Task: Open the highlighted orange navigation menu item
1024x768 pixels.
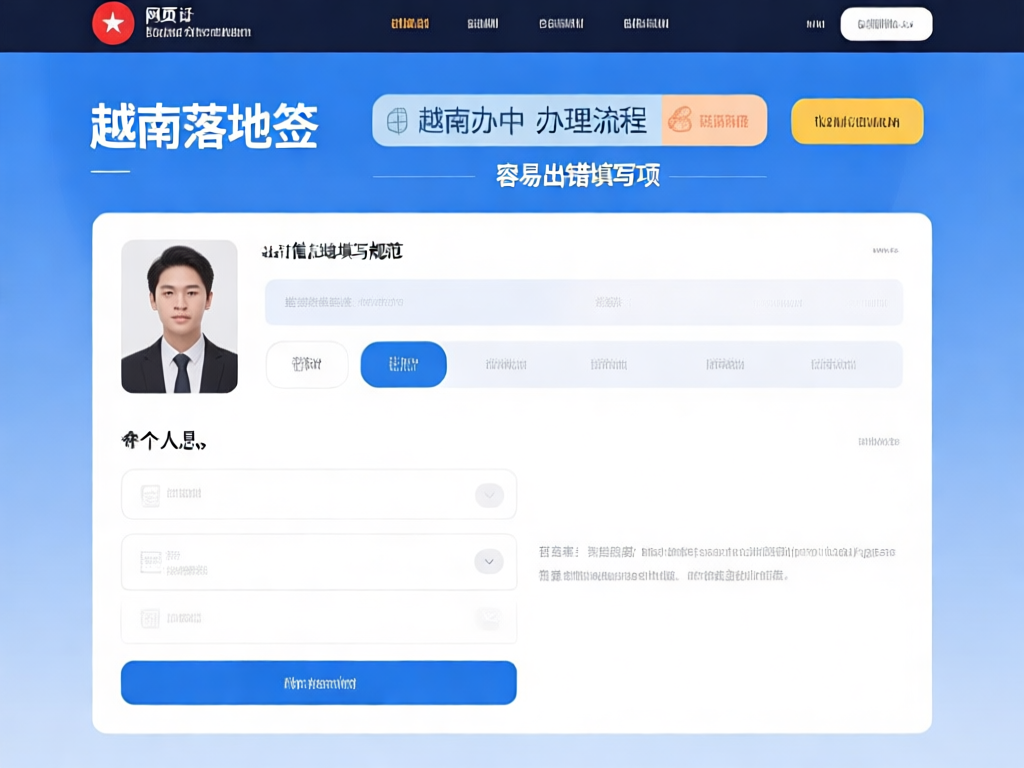Action: (x=410, y=24)
